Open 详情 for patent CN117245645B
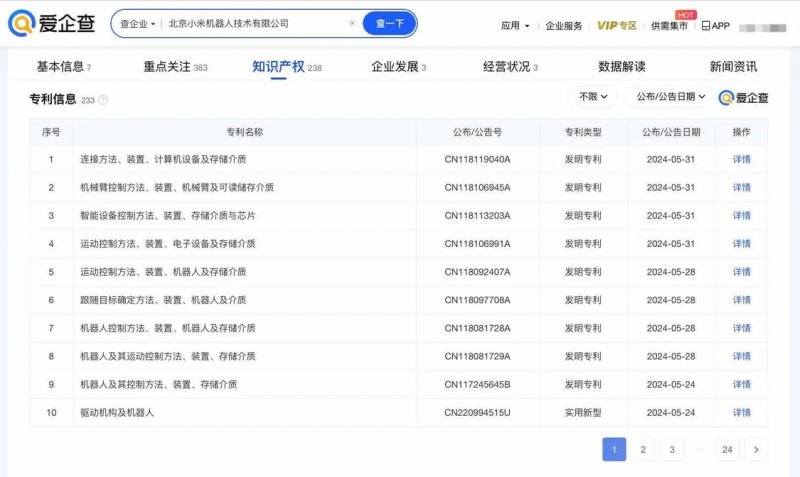 pos(741,384)
